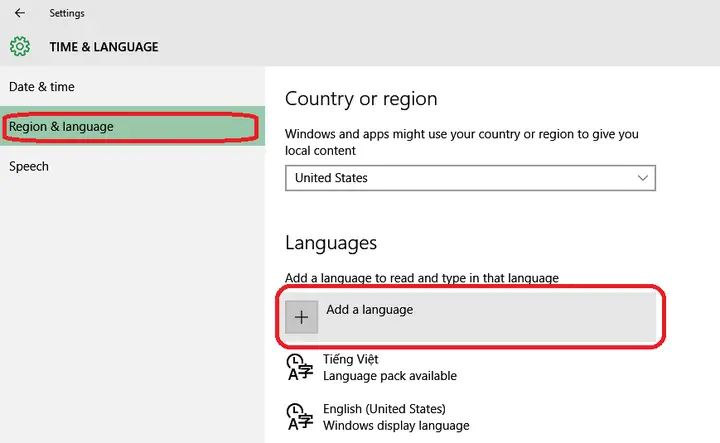Expand country list via chevron arrow

coord(642,178)
